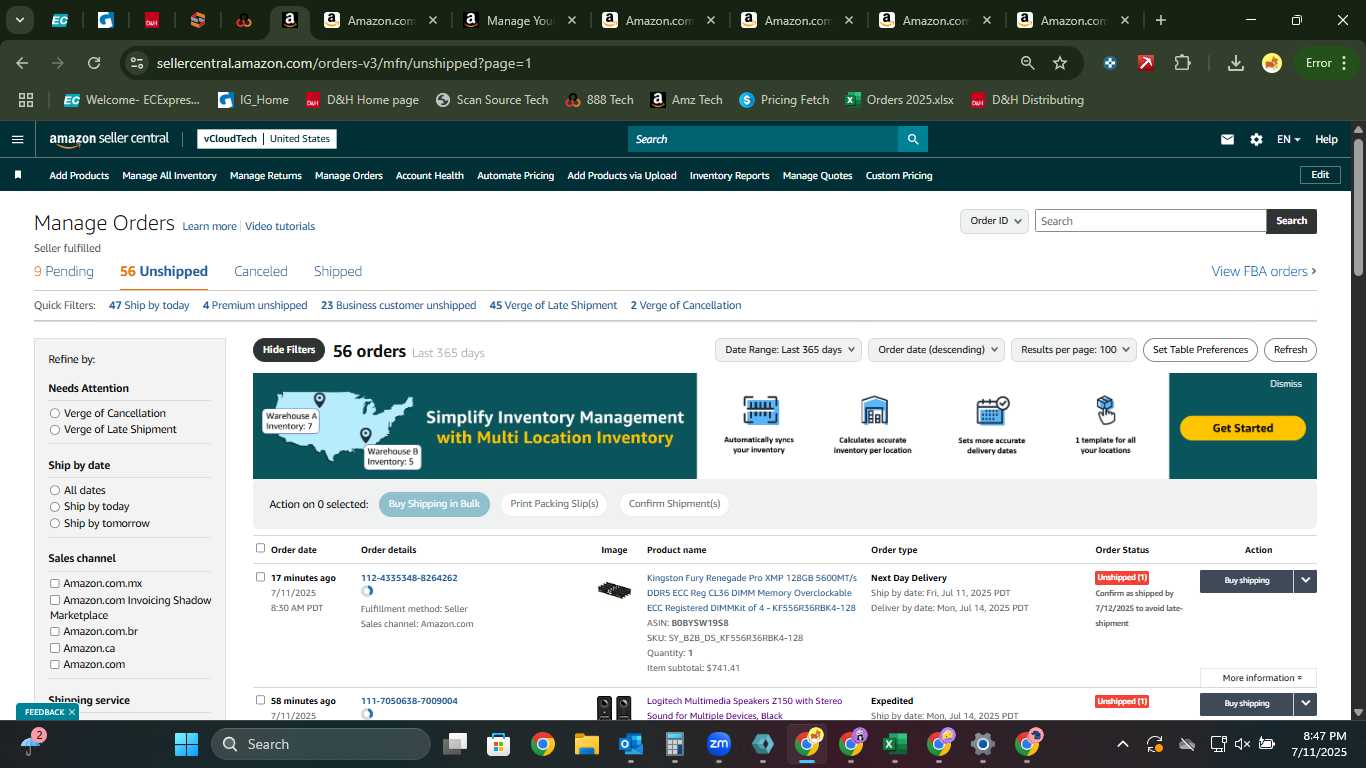Image resolution: width=1366 pixels, height=768 pixels.
Task: Check Amazon.com Invoicing Shadow Marketplace box
Action: 55,600
